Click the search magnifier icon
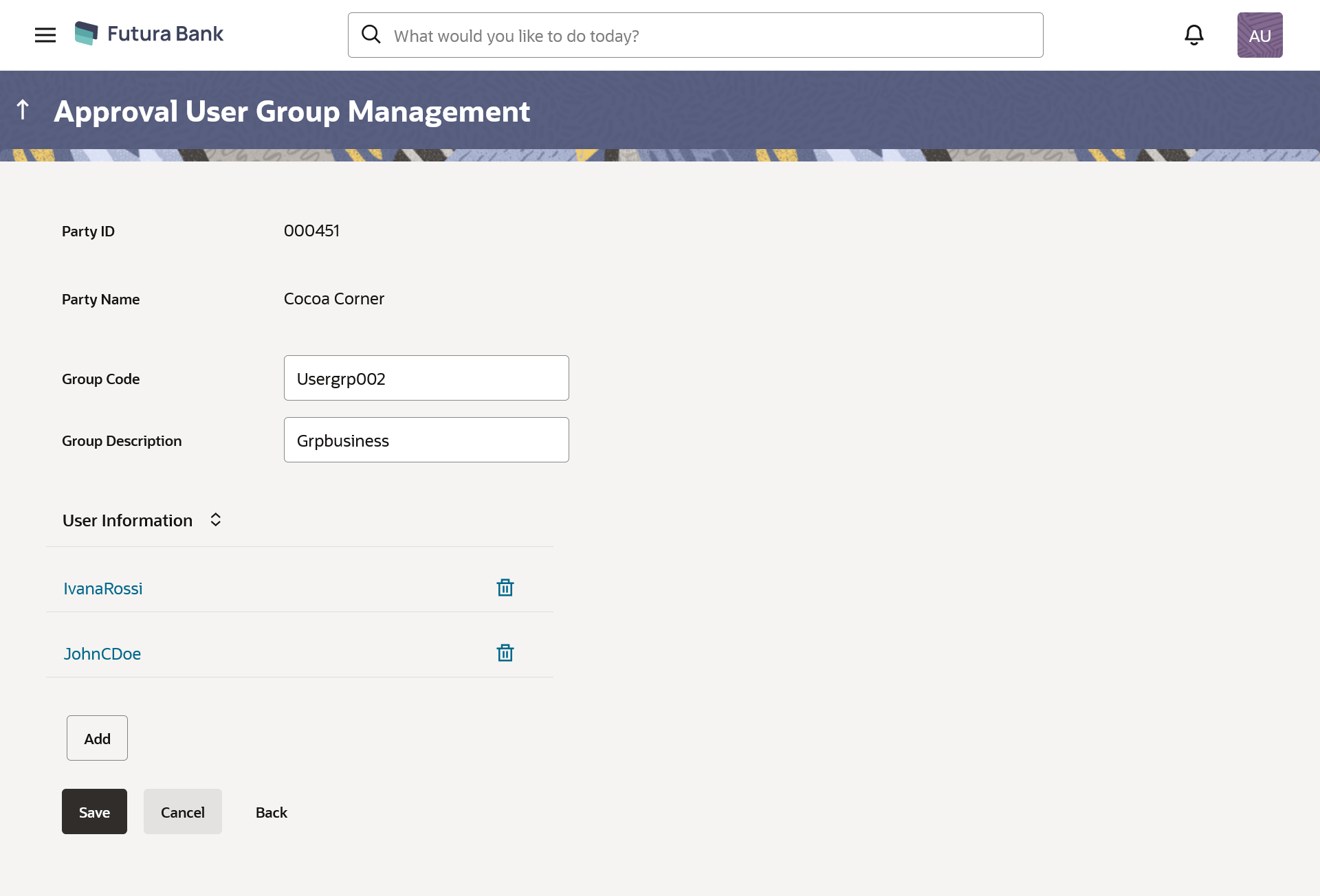Image resolution: width=1320 pixels, height=896 pixels. click(x=371, y=34)
